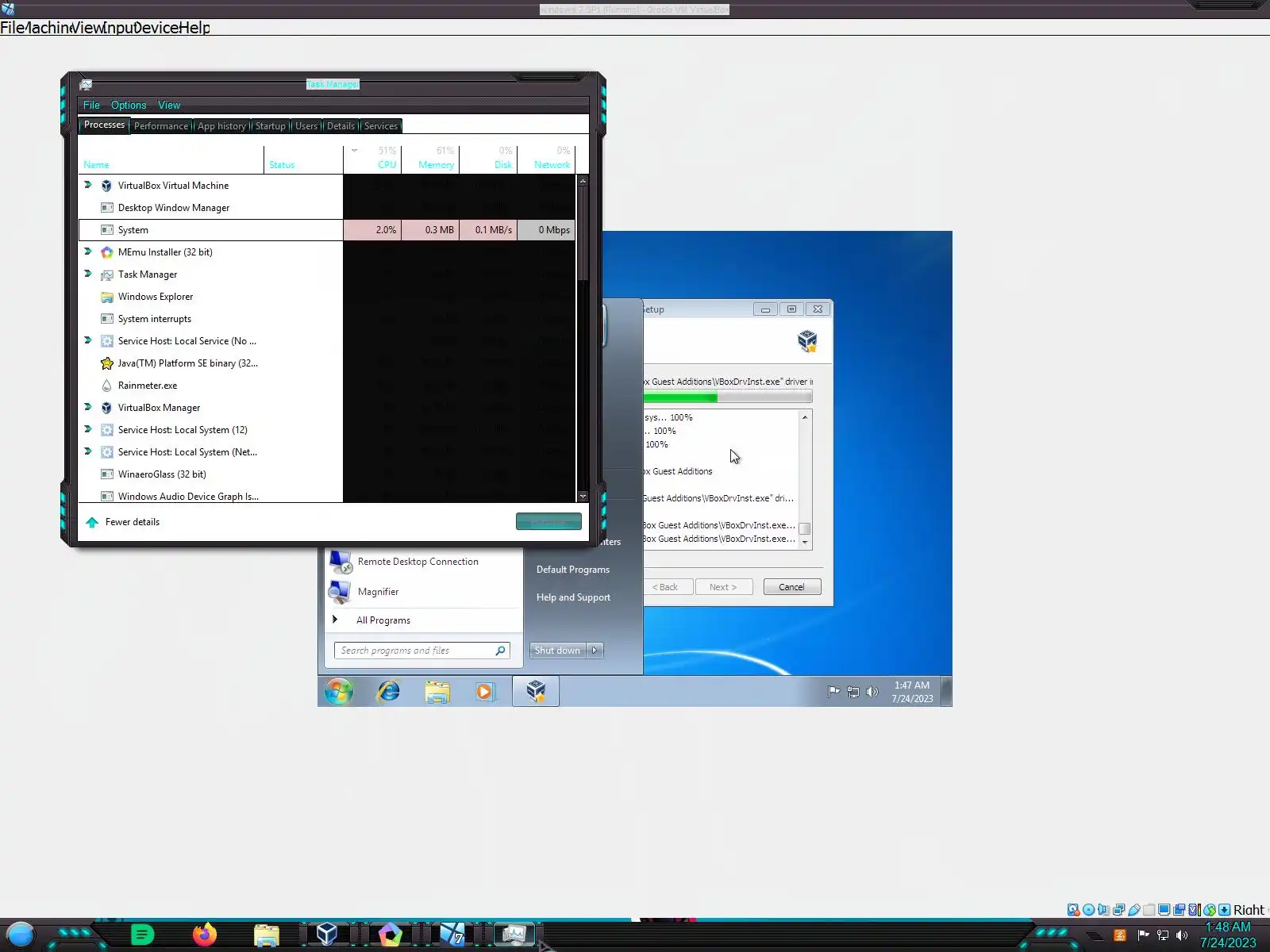Click the Rainmeter.exe droplet icon
Image resolution: width=1270 pixels, height=952 pixels.
click(106, 386)
